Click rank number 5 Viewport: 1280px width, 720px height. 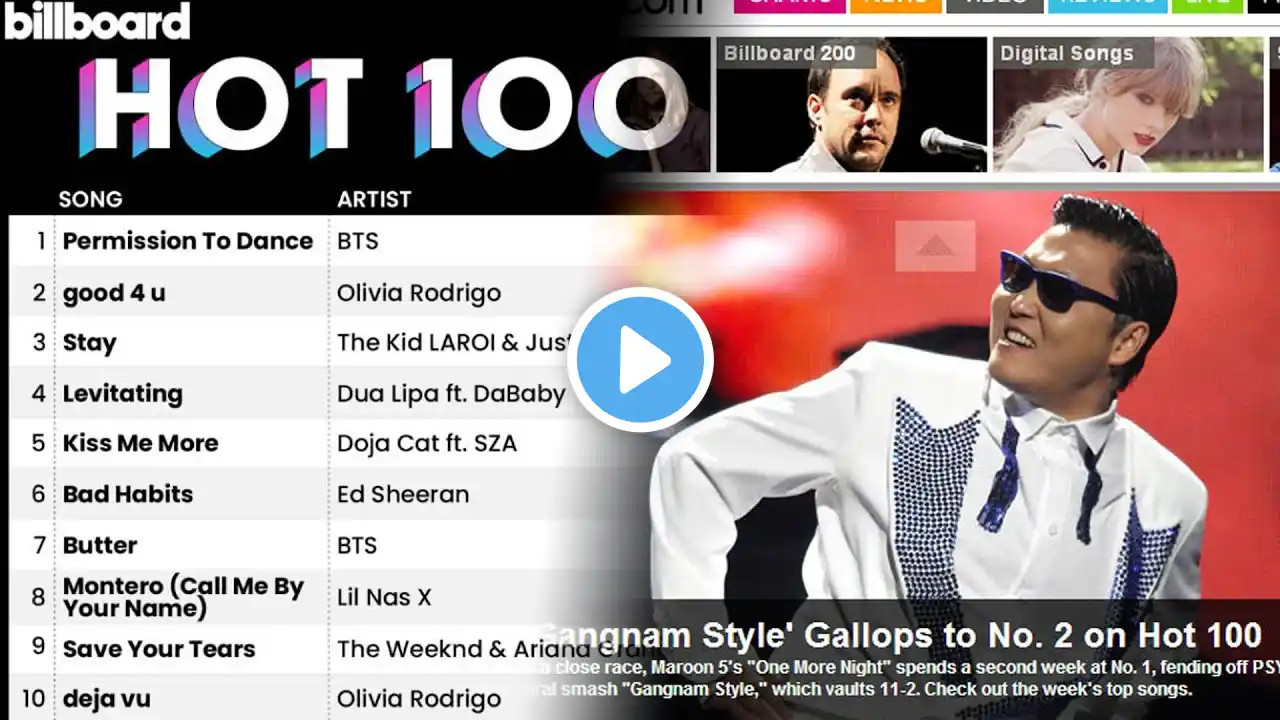click(39, 443)
